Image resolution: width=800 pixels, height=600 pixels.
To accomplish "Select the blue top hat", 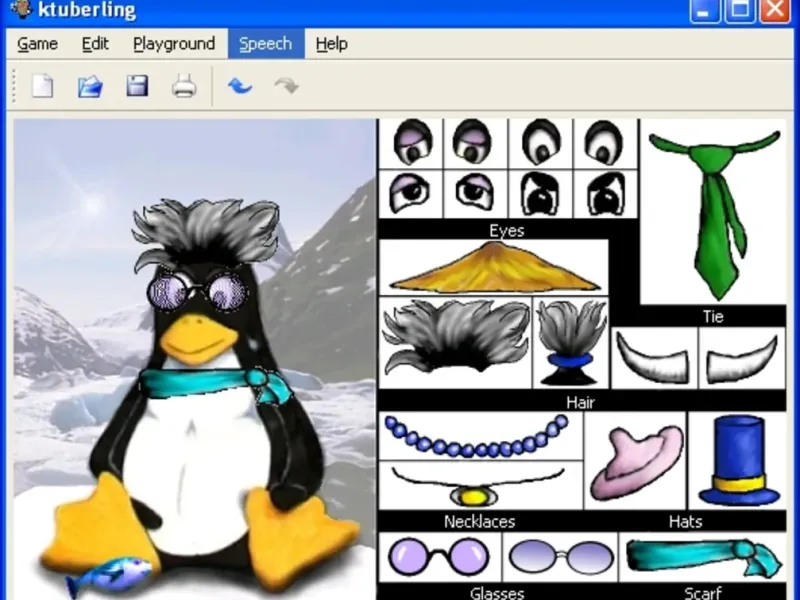I will pos(739,460).
